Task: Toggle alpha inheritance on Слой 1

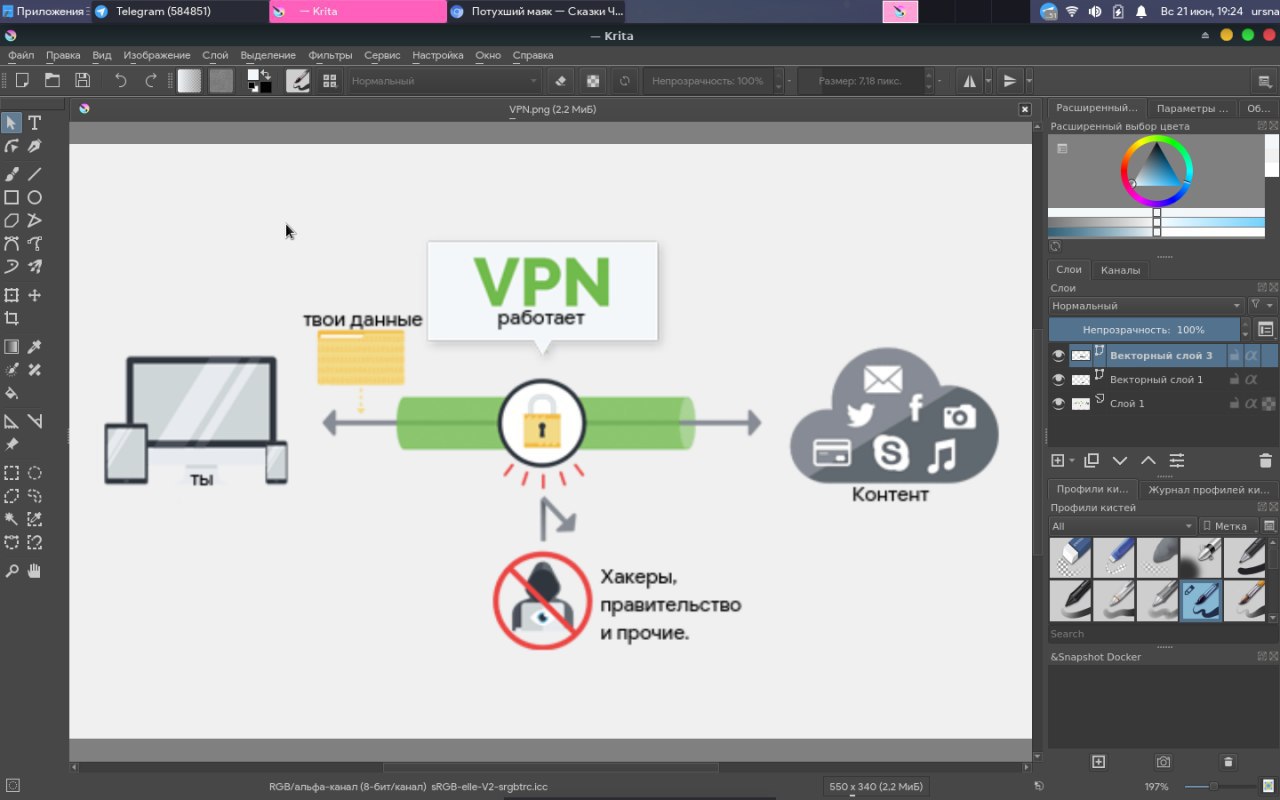Action: point(1251,403)
